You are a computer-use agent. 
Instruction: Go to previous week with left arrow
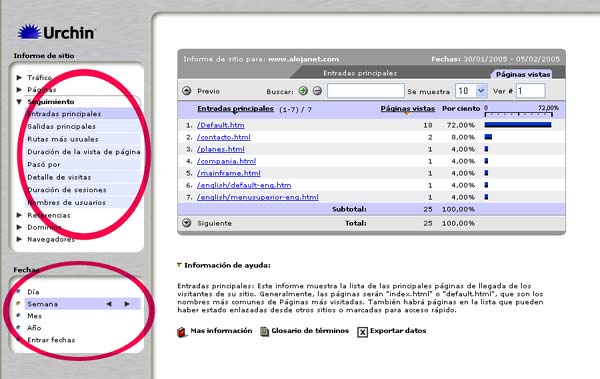[x=109, y=304]
